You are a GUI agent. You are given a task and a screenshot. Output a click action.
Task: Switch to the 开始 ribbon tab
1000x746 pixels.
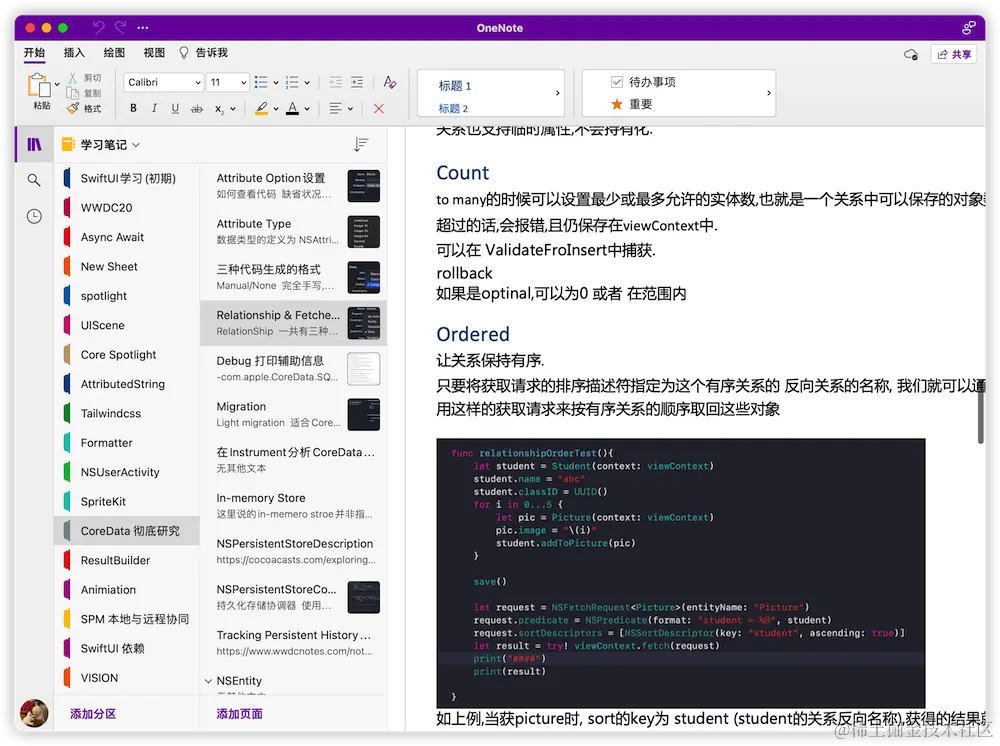point(34,53)
